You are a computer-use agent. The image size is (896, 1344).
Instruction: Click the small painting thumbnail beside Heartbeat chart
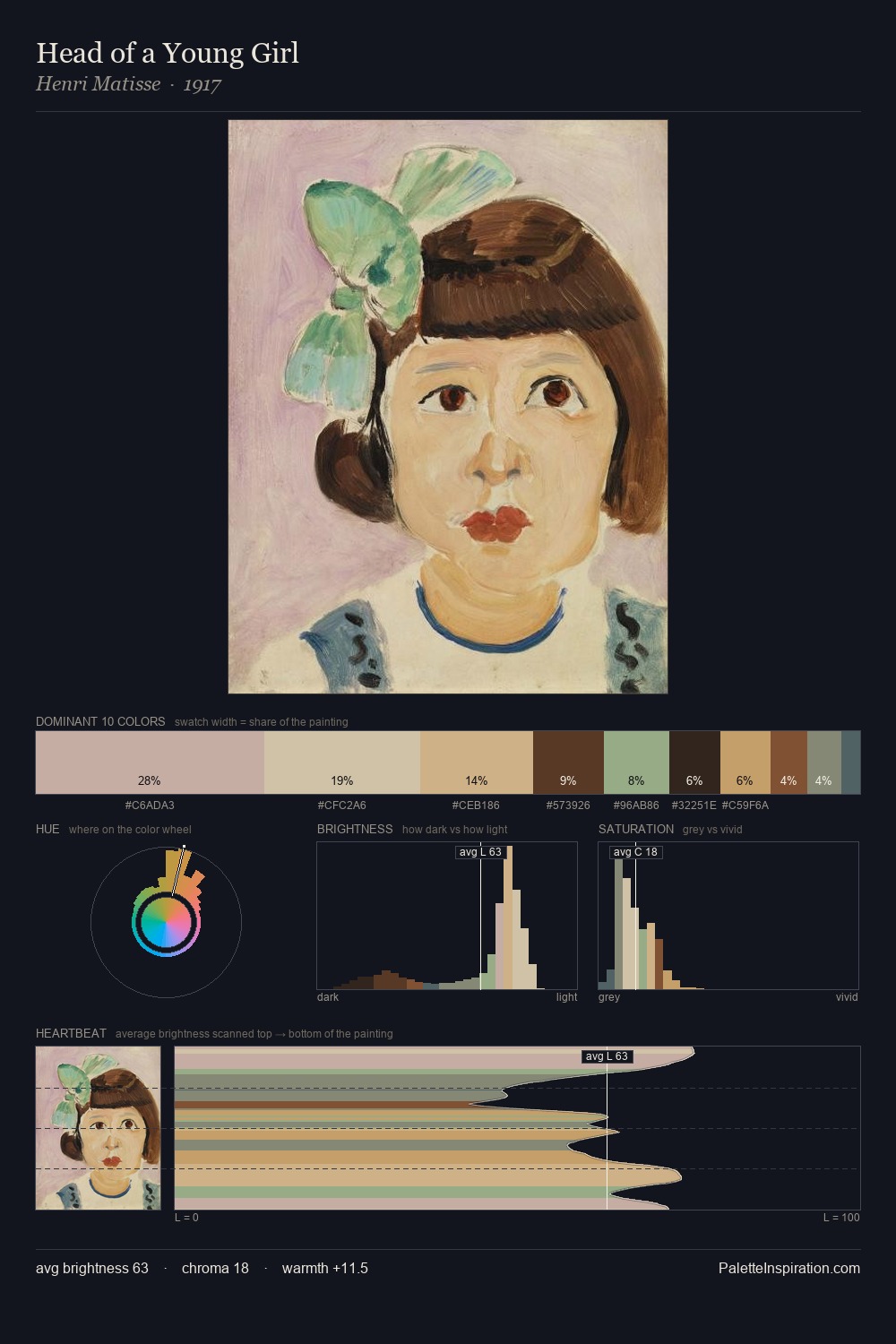(x=99, y=1128)
